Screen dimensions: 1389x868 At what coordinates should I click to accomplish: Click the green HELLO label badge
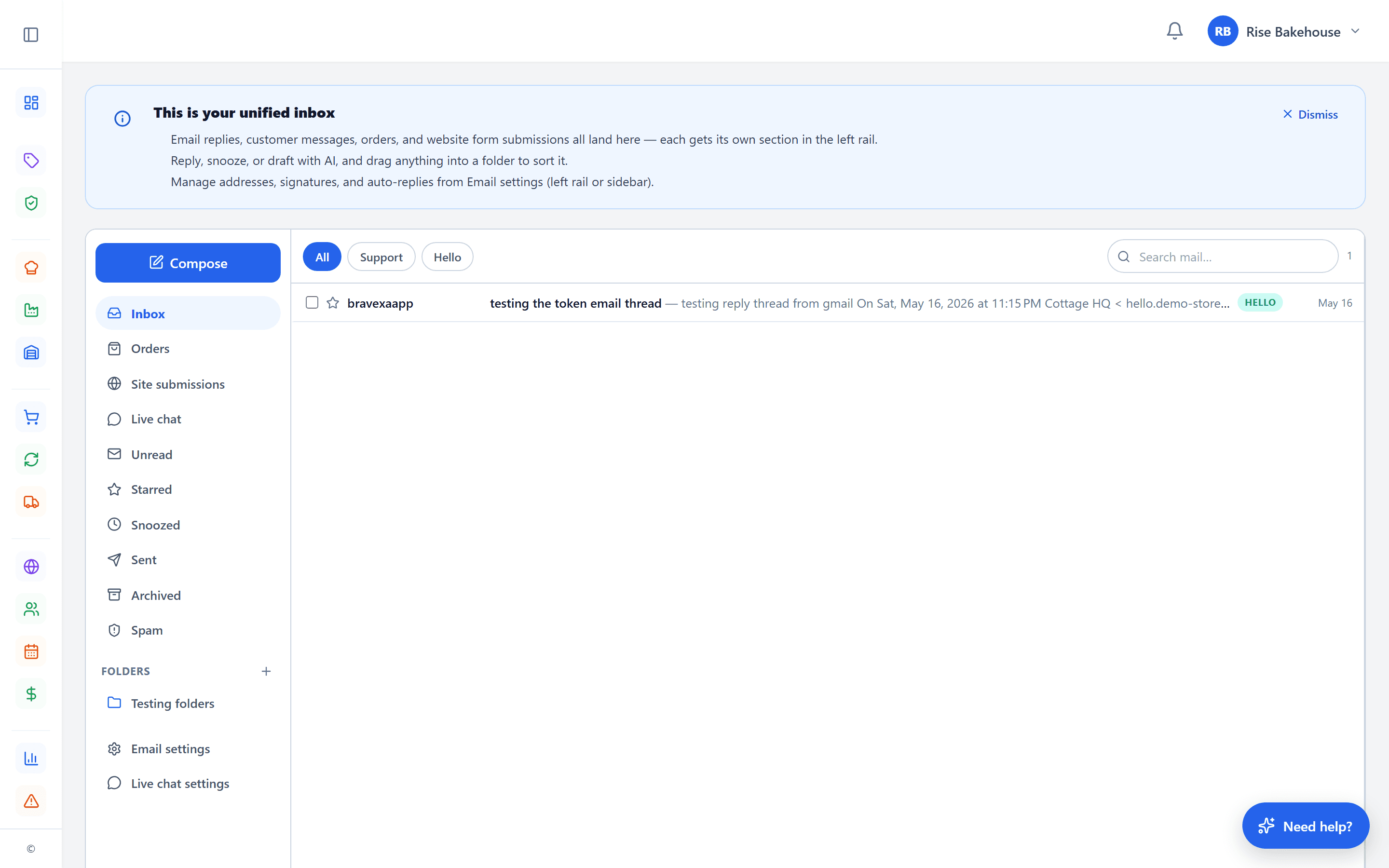[x=1259, y=302]
